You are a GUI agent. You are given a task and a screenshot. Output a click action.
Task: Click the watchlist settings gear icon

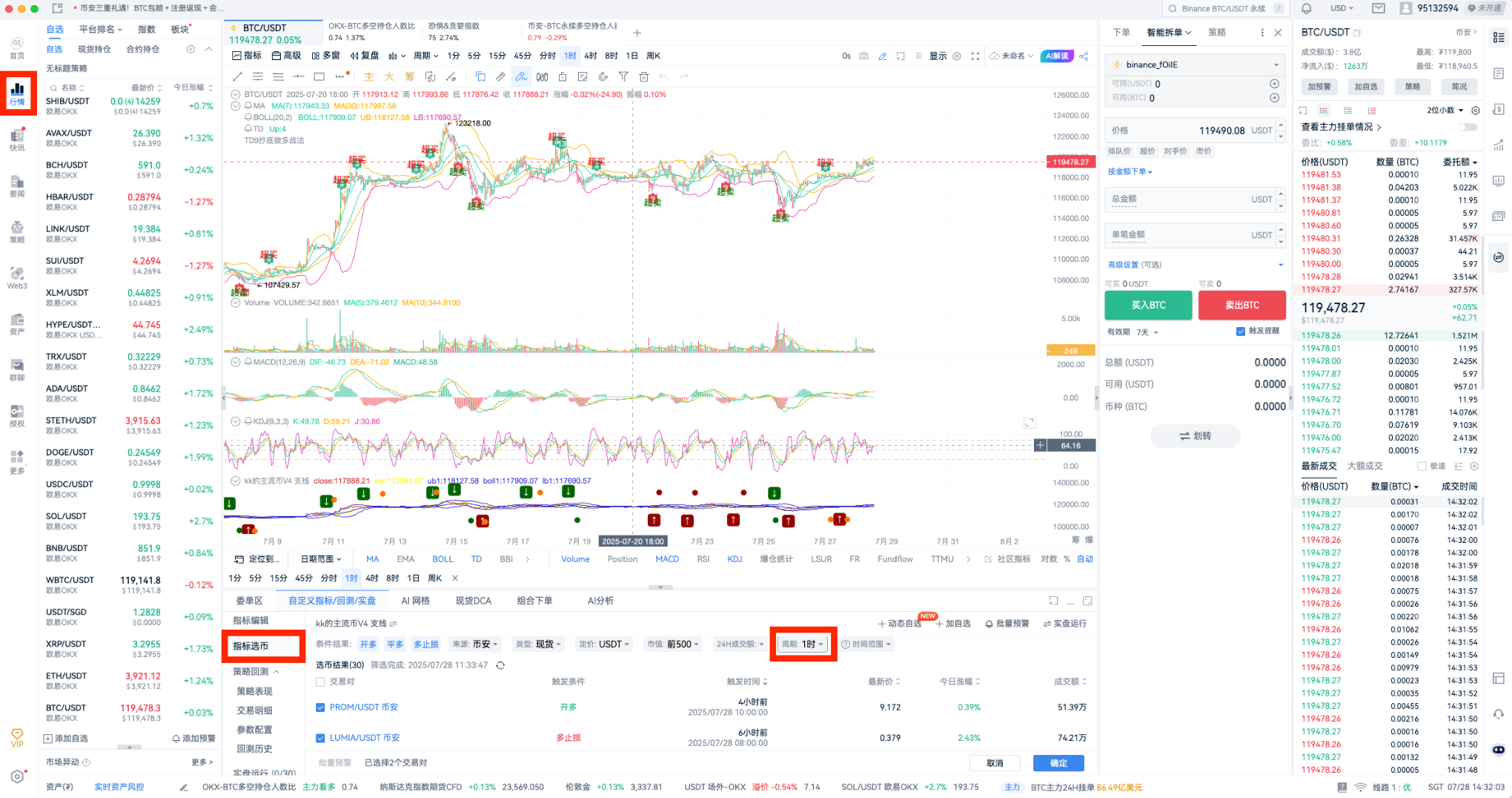[190, 49]
